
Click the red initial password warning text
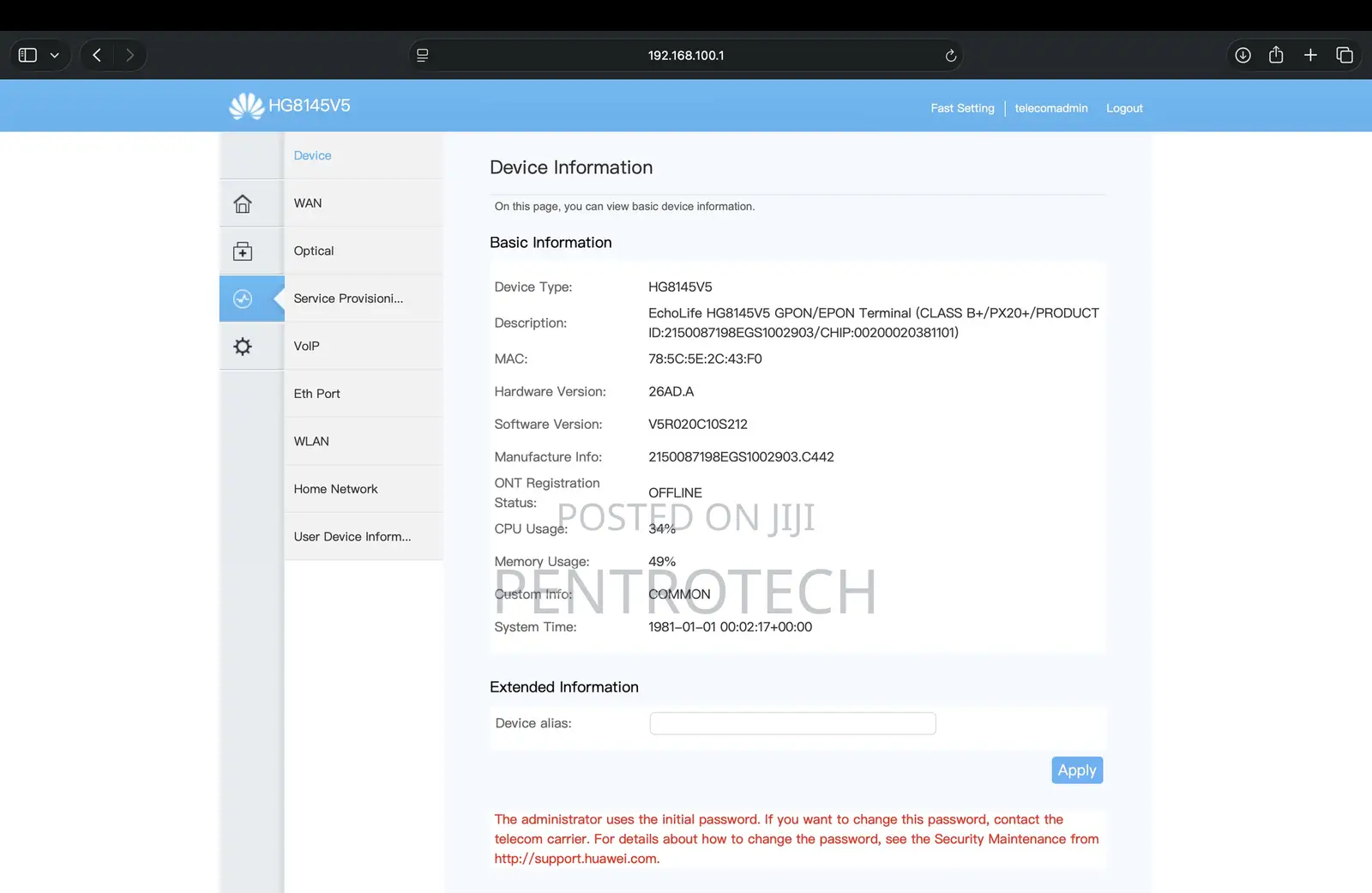tap(797, 839)
